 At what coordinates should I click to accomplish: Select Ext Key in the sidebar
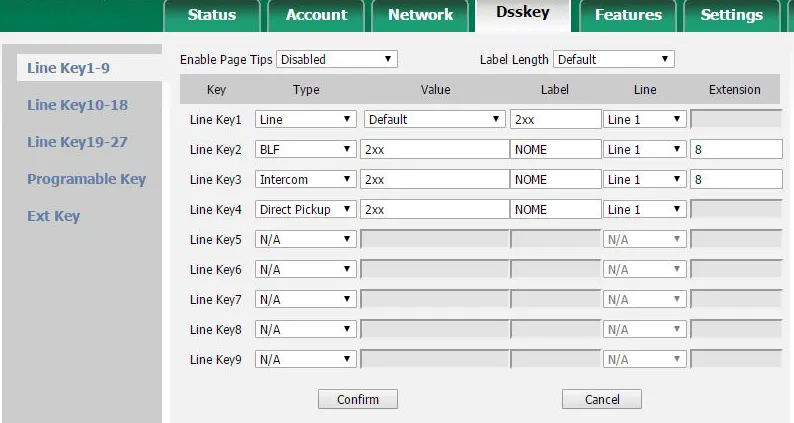click(53, 216)
